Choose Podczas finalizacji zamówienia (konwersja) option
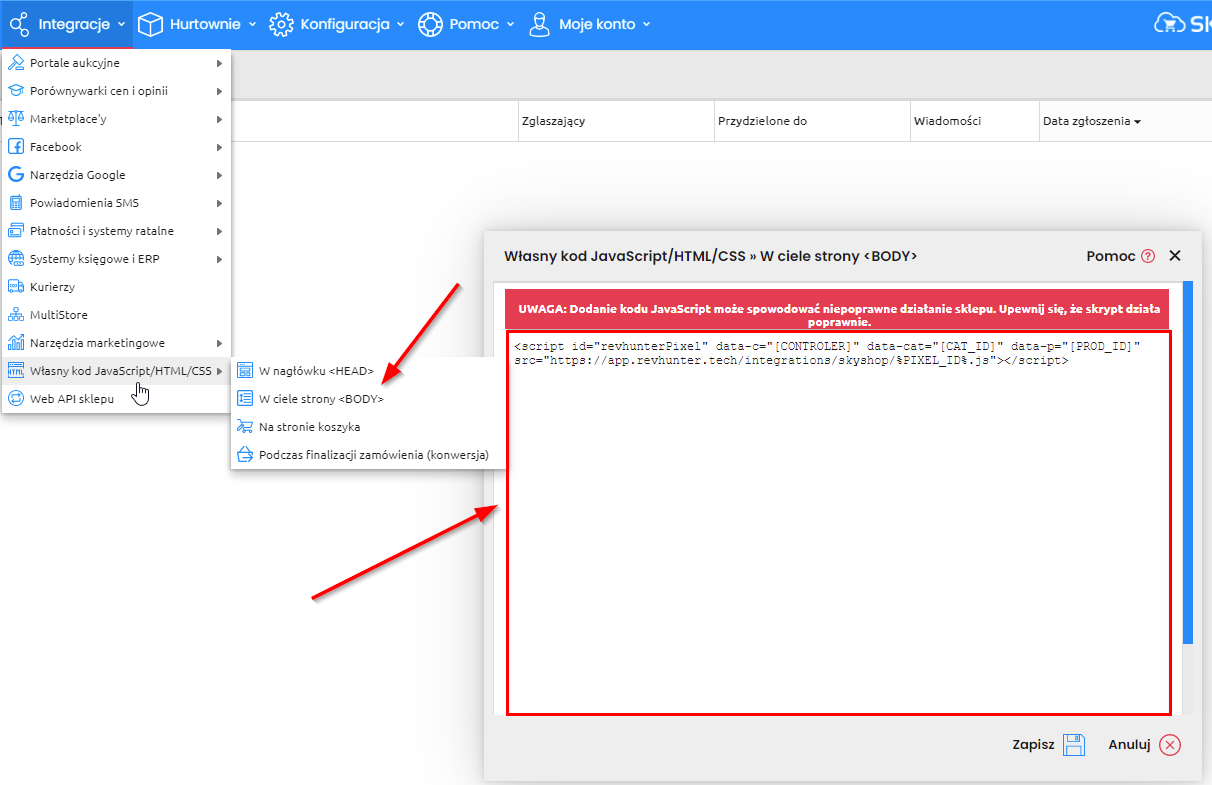This screenshot has height=785, width=1212. click(x=369, y=455)
